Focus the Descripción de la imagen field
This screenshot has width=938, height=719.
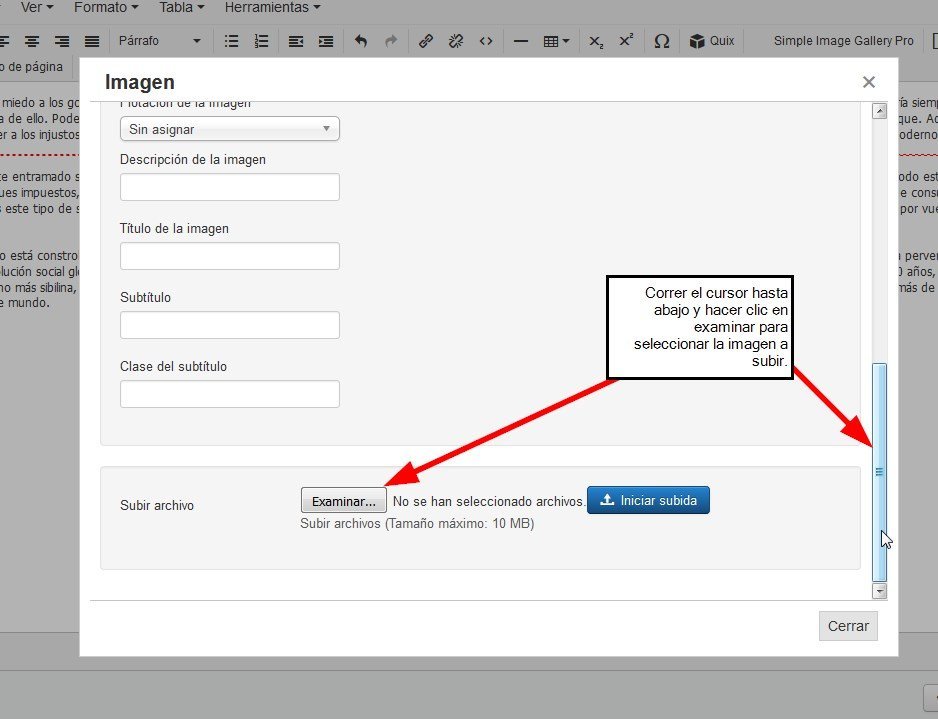pyautogui.click(x=230, y=187)
